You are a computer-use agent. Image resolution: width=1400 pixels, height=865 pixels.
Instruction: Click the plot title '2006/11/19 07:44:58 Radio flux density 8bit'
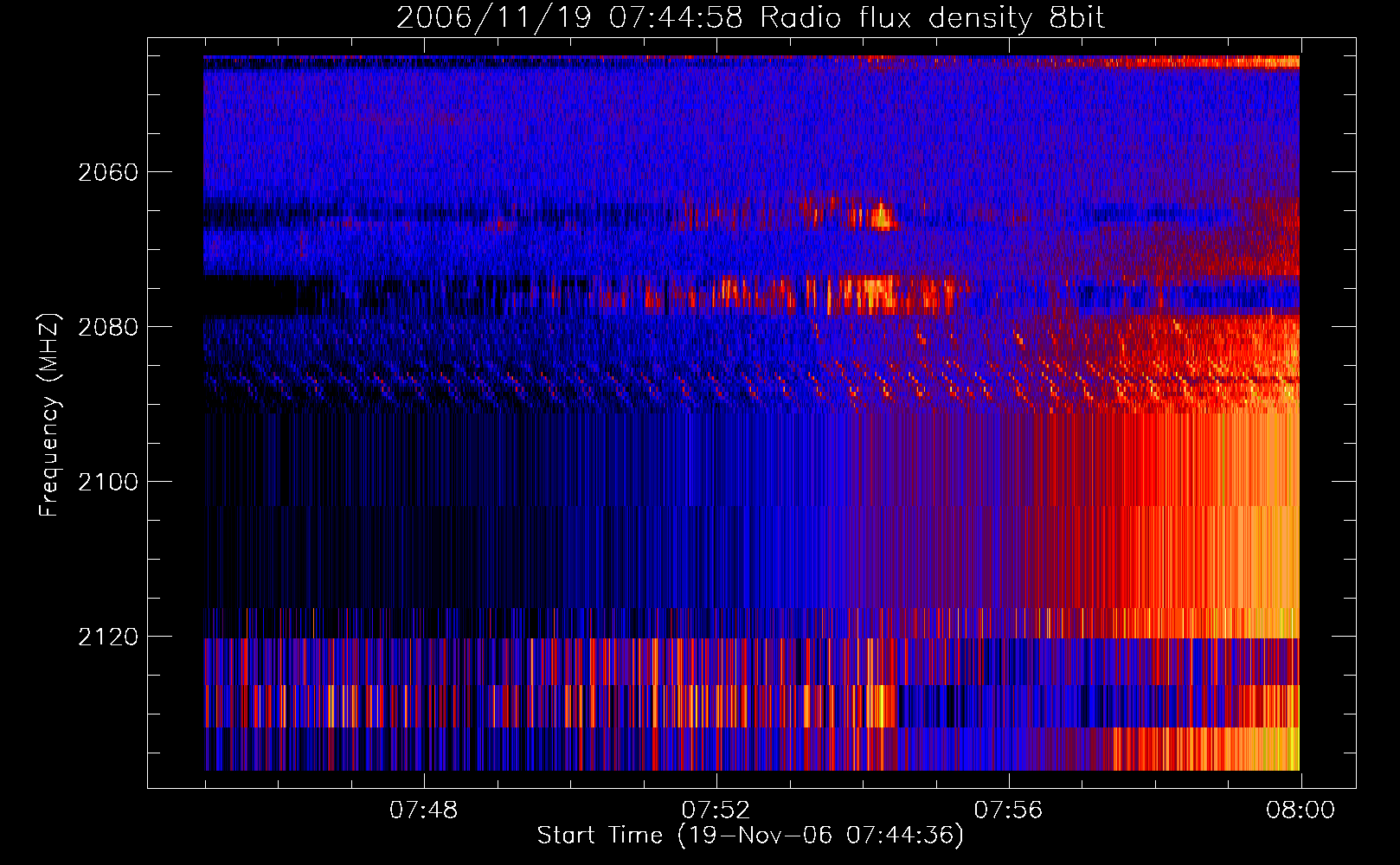tap(750, 19)
